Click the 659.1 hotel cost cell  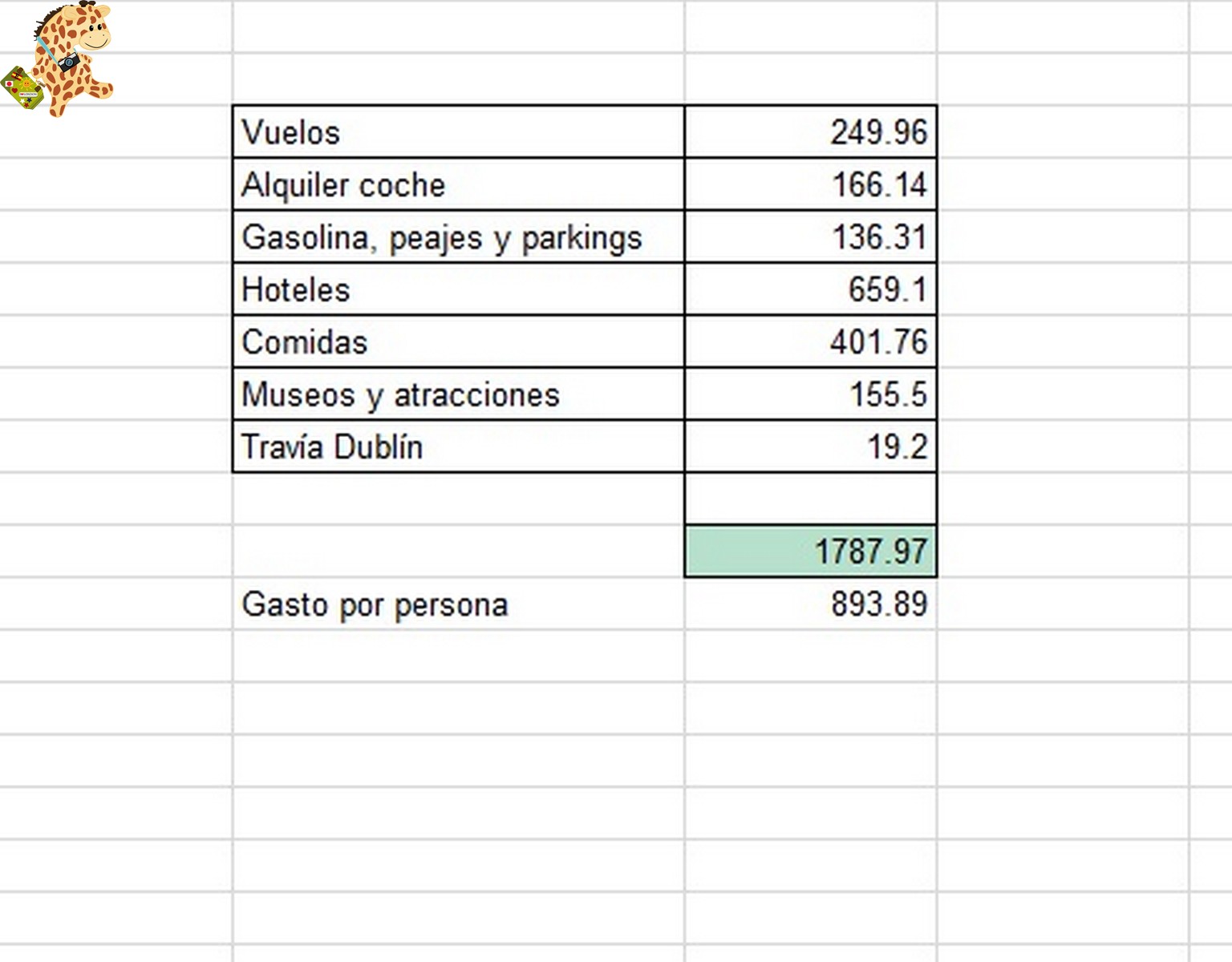click(810, 289)
